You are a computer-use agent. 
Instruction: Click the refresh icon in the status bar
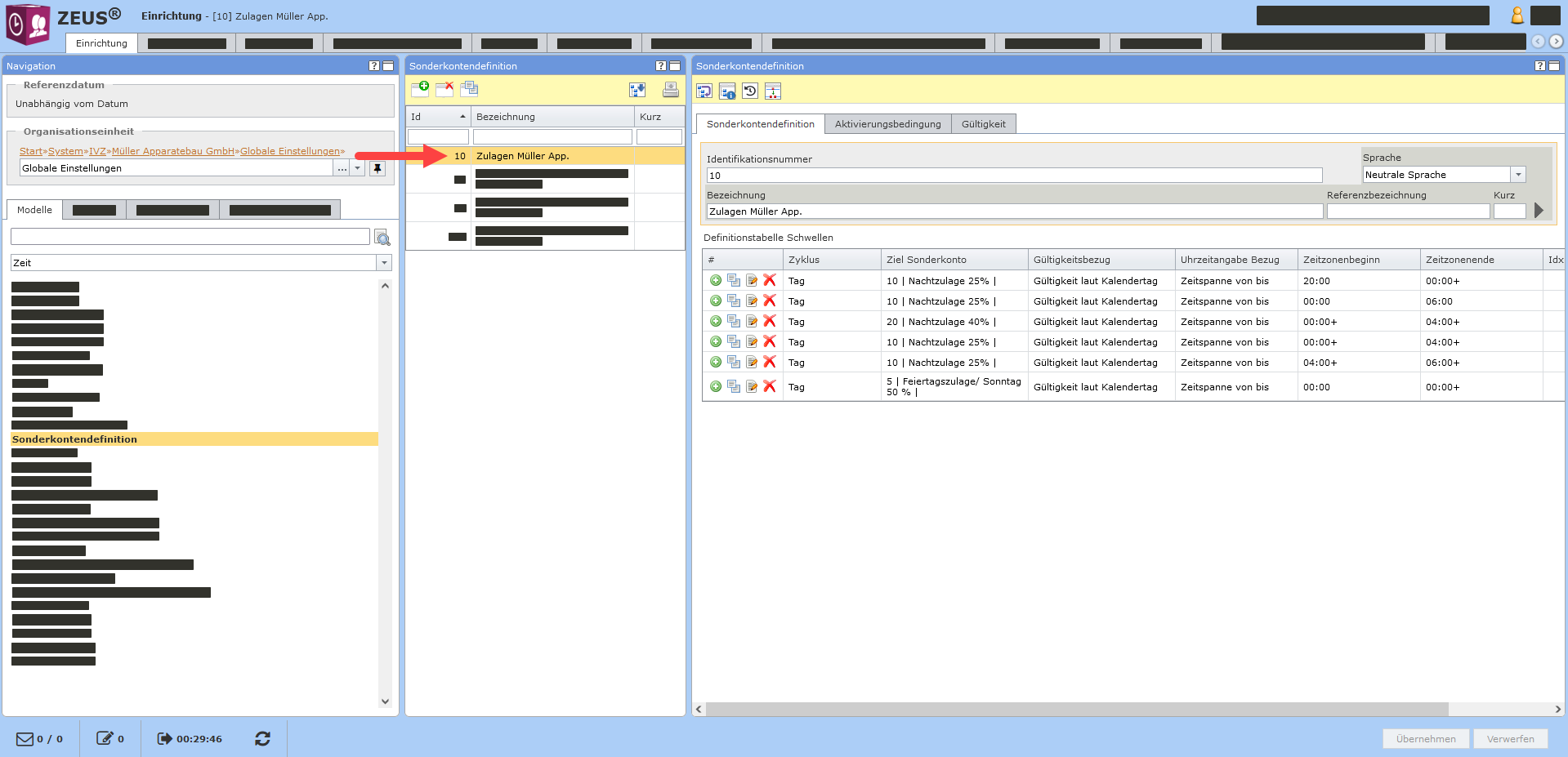pos(262,739)
